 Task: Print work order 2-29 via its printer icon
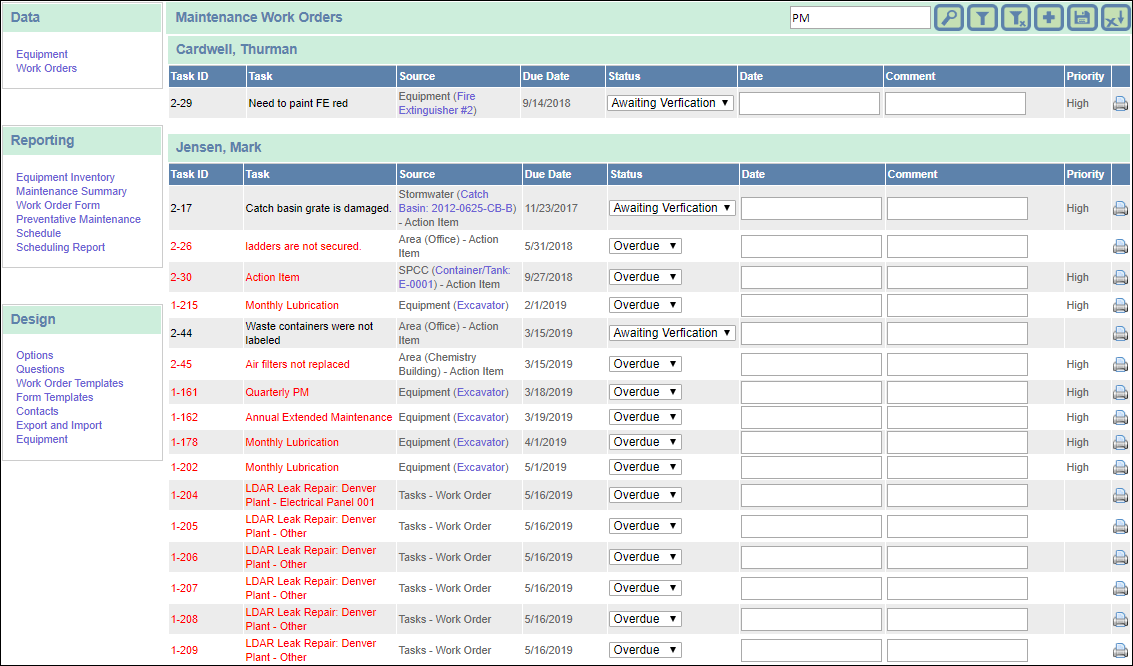[x=1120, y=102]
